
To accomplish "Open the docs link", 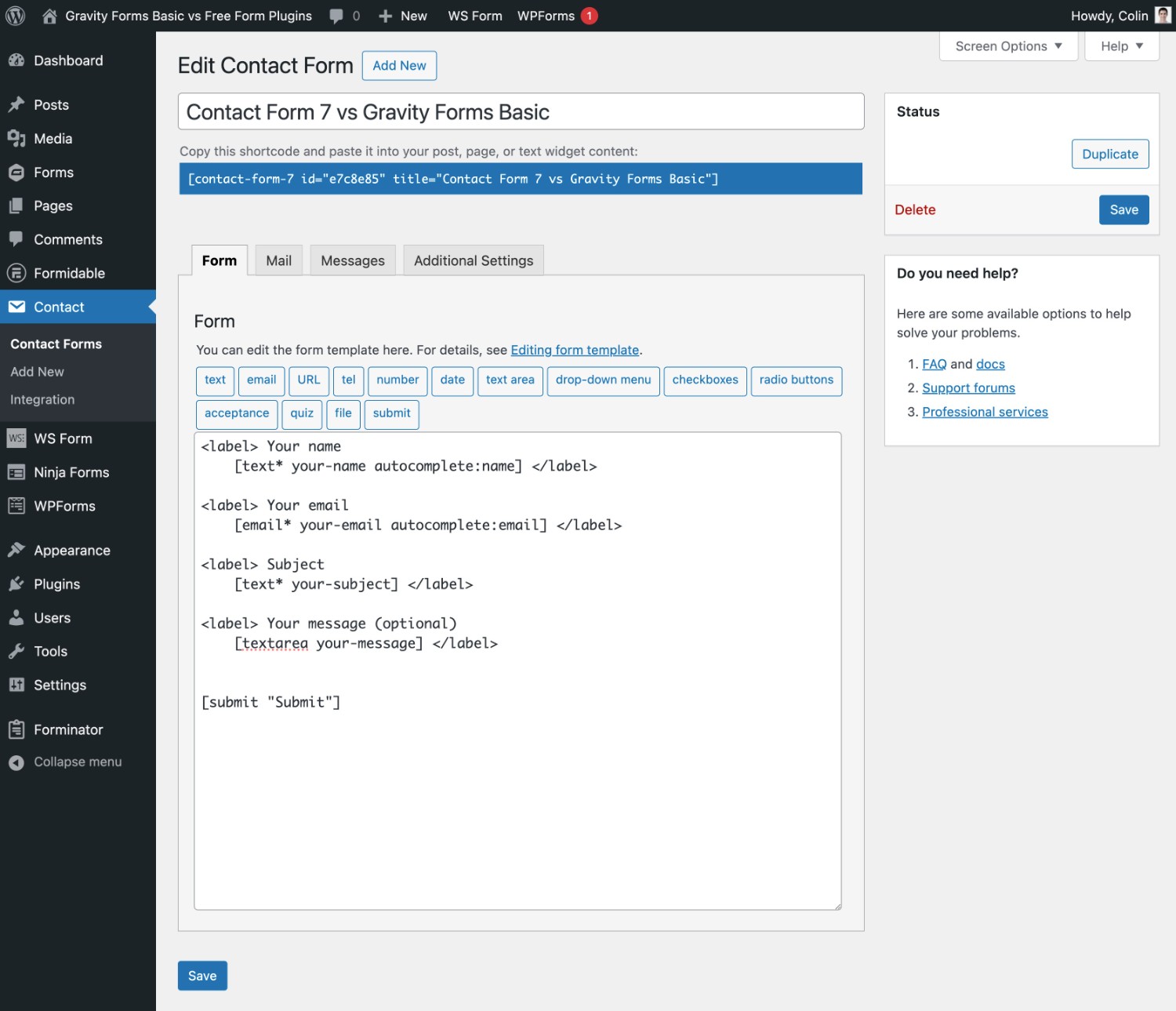I will tap(990, 364).
